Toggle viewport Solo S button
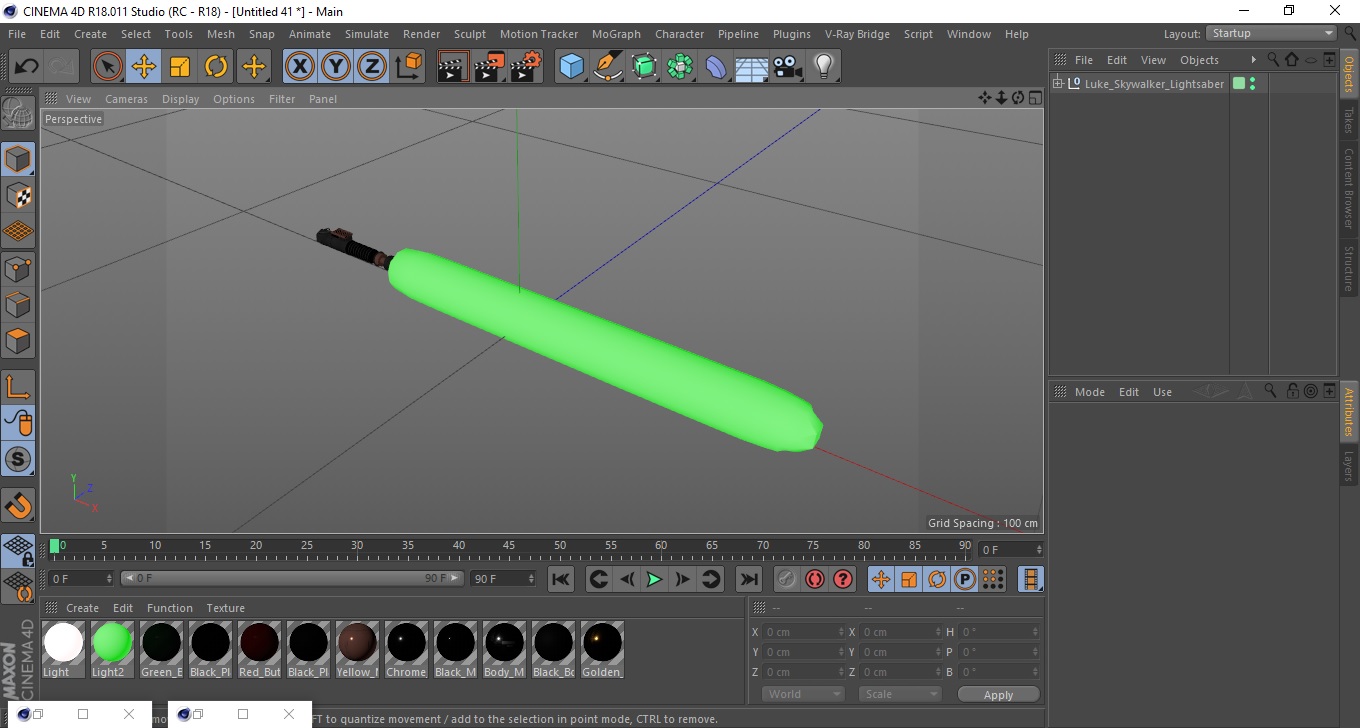This screenshot has width=1360, height=728. (x=18, y=459)
